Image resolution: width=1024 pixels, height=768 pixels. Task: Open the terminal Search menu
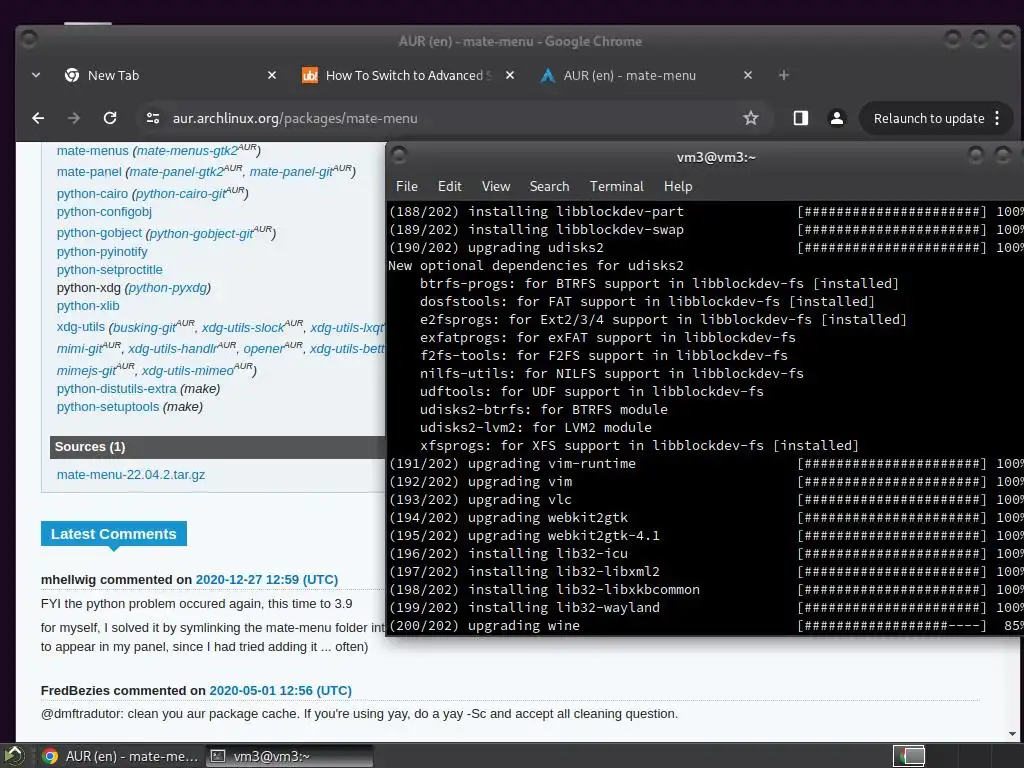(549, 186)
